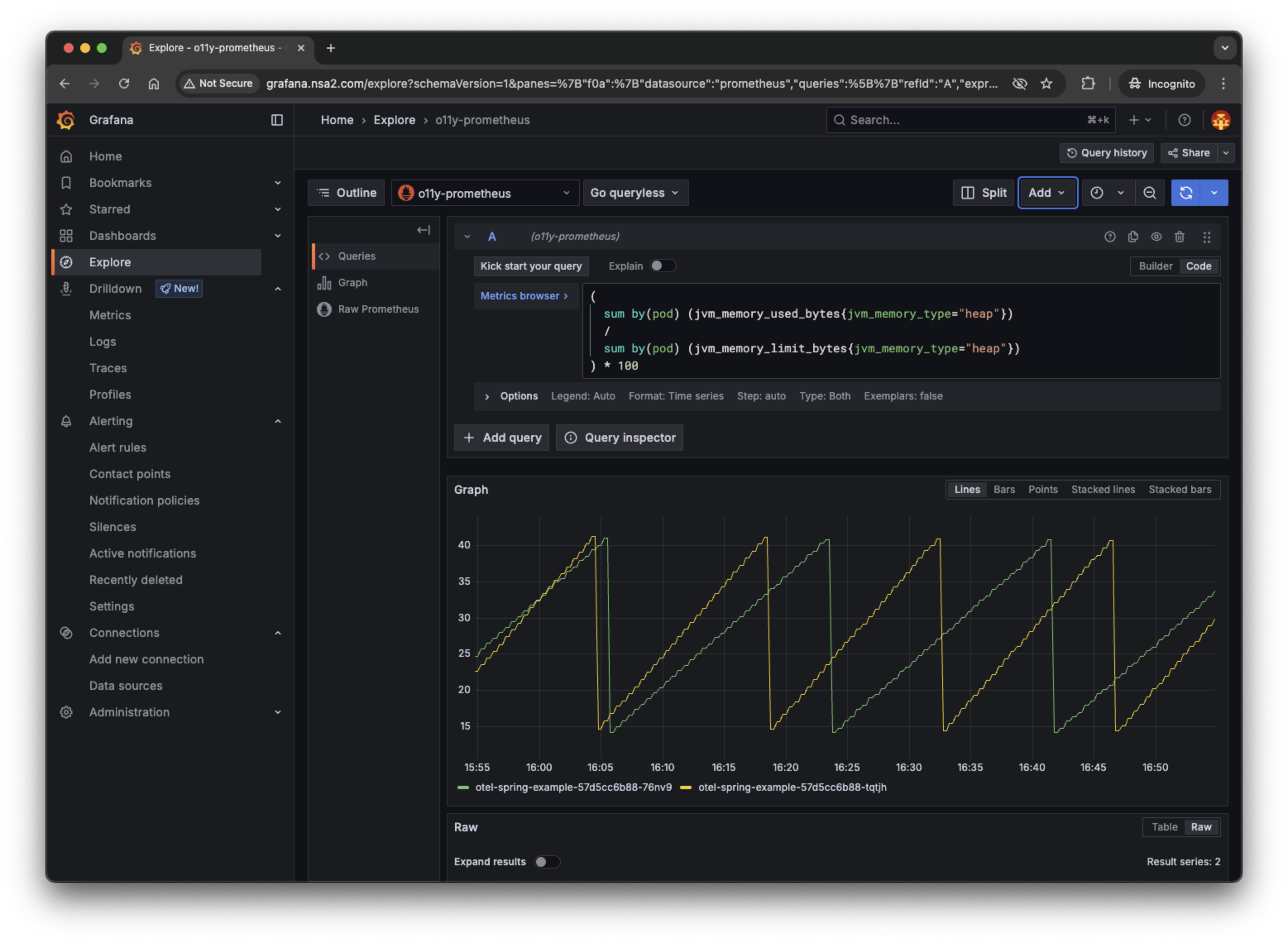Click query A help icon
Screen dimensions: 1288x943
click(1109, 236)
